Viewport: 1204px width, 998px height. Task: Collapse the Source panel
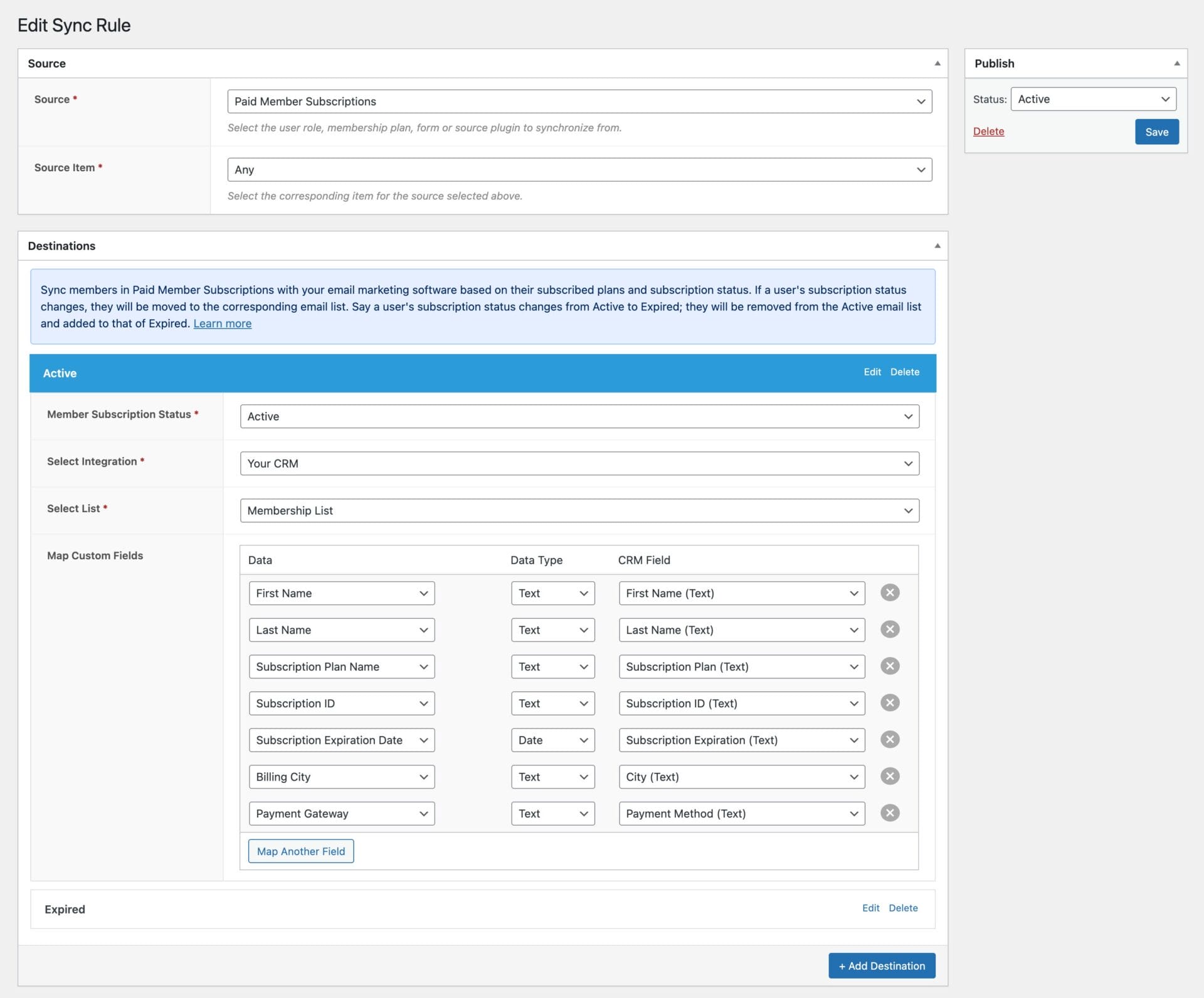tap(937, 63)
